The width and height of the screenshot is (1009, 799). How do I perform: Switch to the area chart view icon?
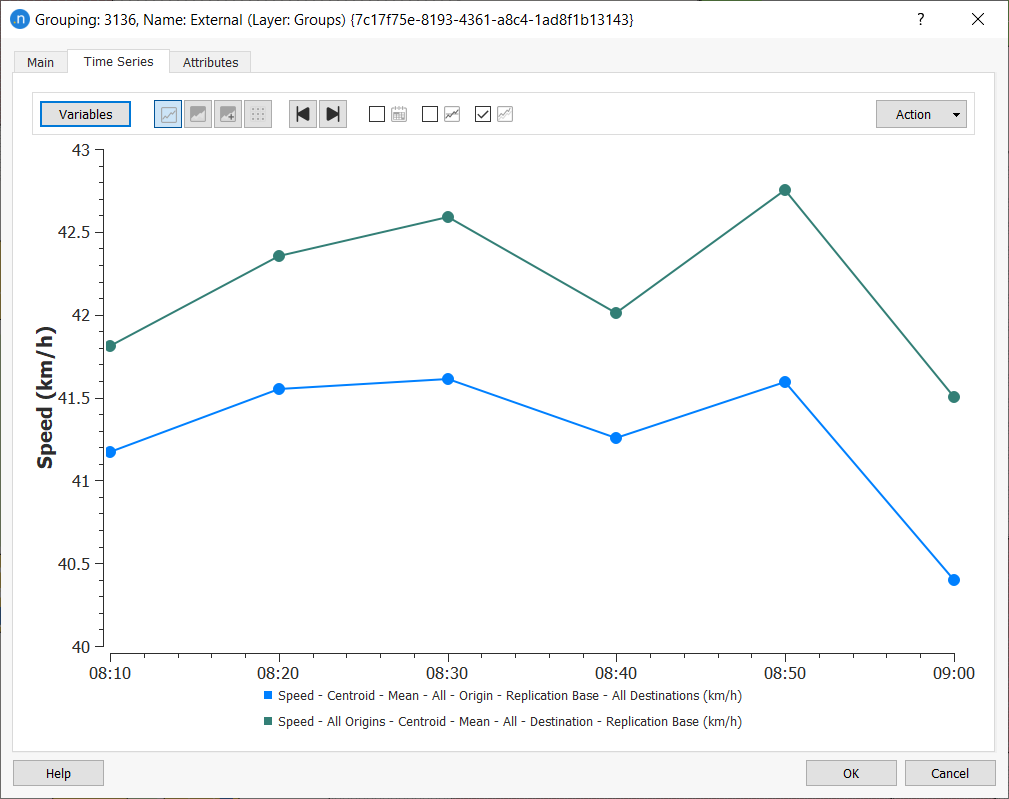[x=198, y=114]
